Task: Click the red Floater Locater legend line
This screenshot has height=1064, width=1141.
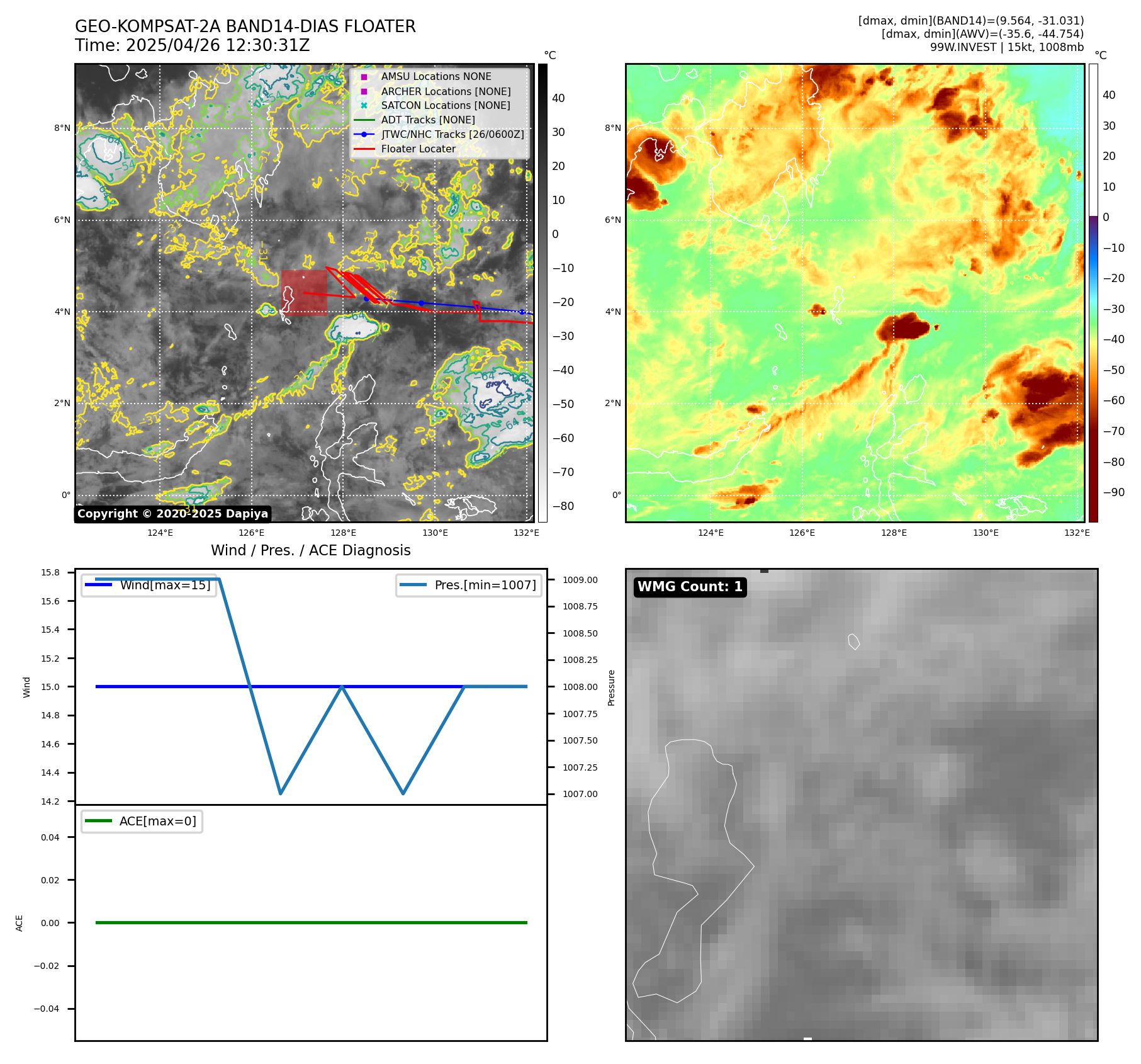Action: (364, 149)
